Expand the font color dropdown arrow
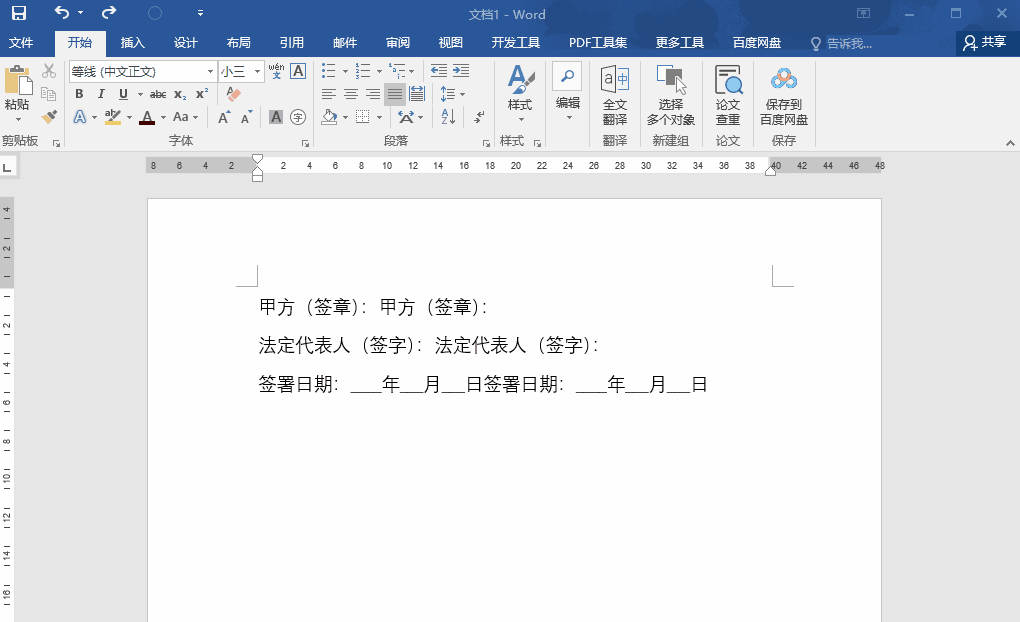Viewport: 1020px width, 622px height. [x=162, y=116]
